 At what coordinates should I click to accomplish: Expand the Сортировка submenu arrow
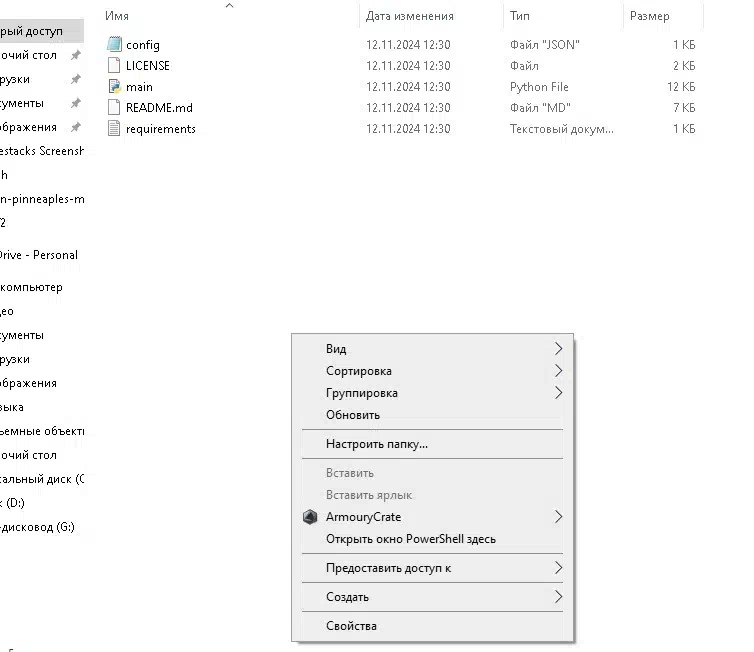[x=558, y=371]
